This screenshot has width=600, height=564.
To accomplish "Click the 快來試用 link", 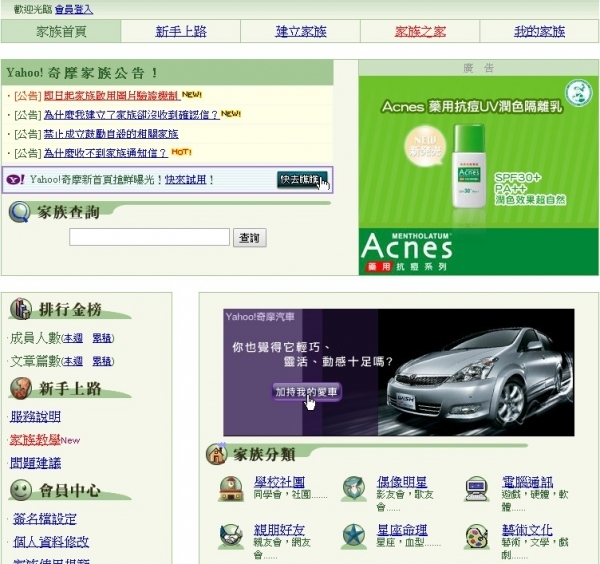I will click(186, 179).
